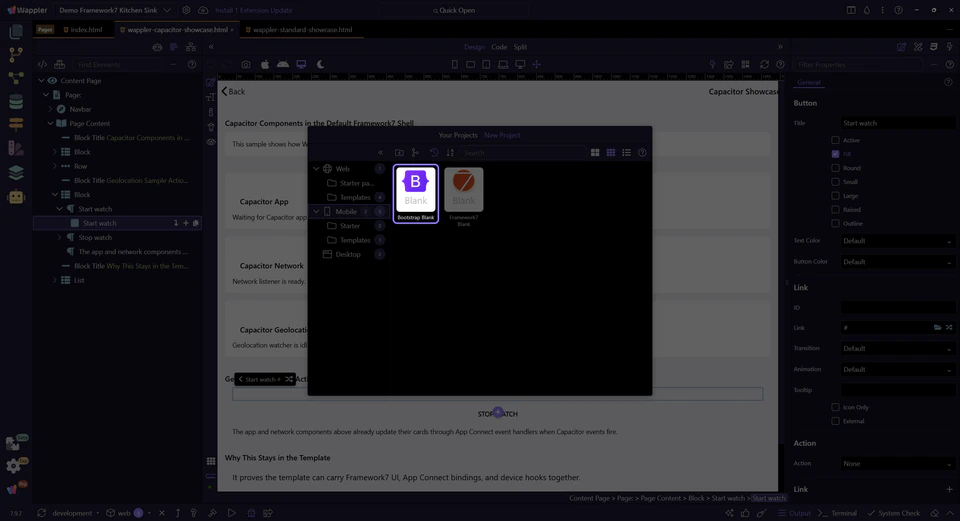
Task: Open the Action dropdown
Action: pyautogui.click(x=897, y=463)
